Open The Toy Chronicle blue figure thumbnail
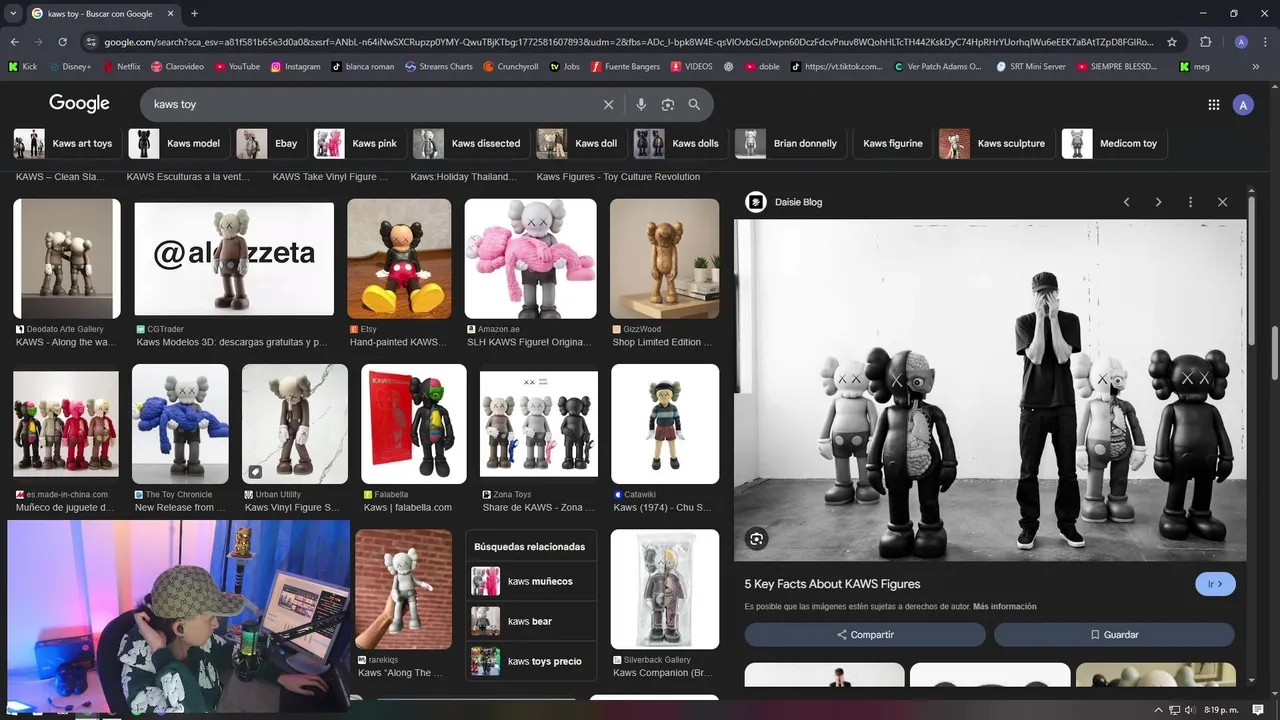Screen dimensions: 1280x720 (x=180, y=424)
